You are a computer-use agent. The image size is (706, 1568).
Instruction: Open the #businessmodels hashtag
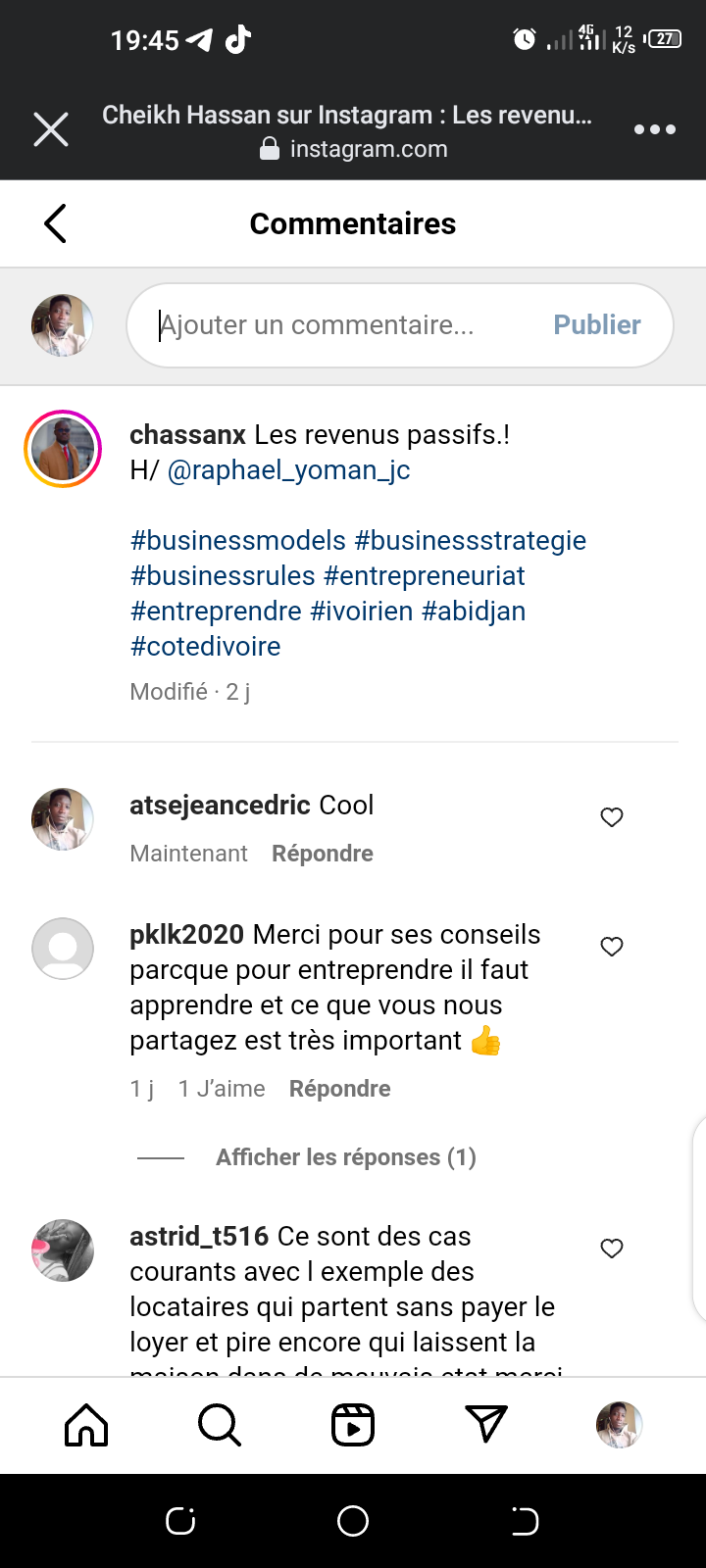238,541
